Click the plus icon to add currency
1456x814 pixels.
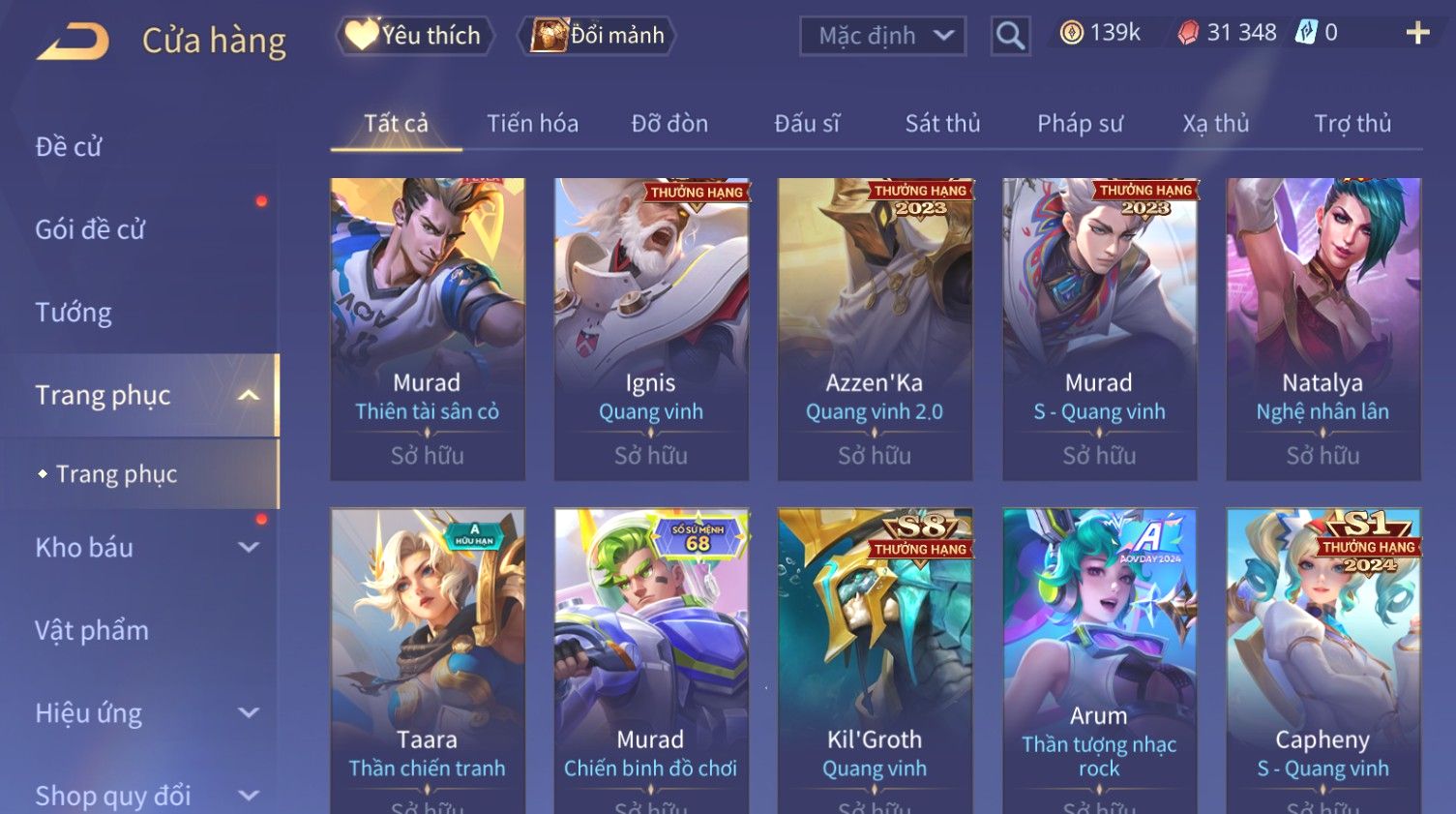pos(1417,33)
